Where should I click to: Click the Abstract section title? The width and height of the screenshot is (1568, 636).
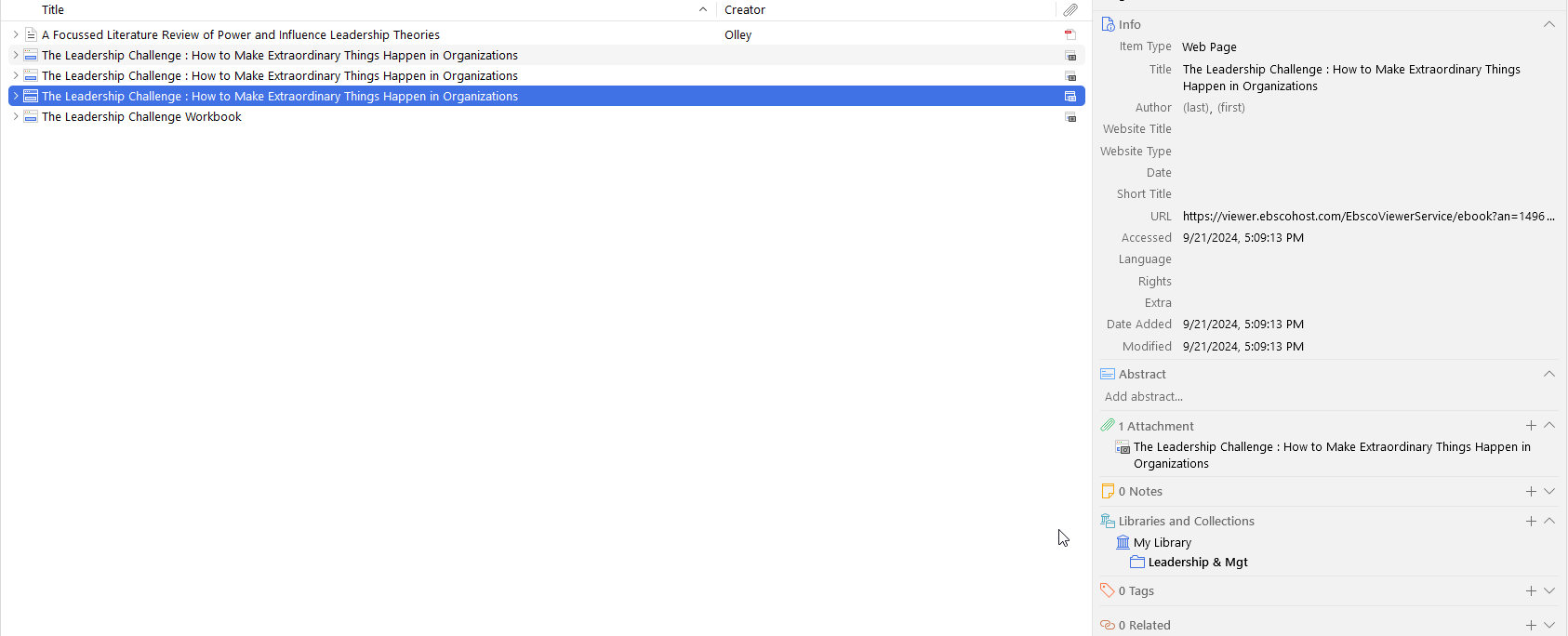[x=1142, y=374]
